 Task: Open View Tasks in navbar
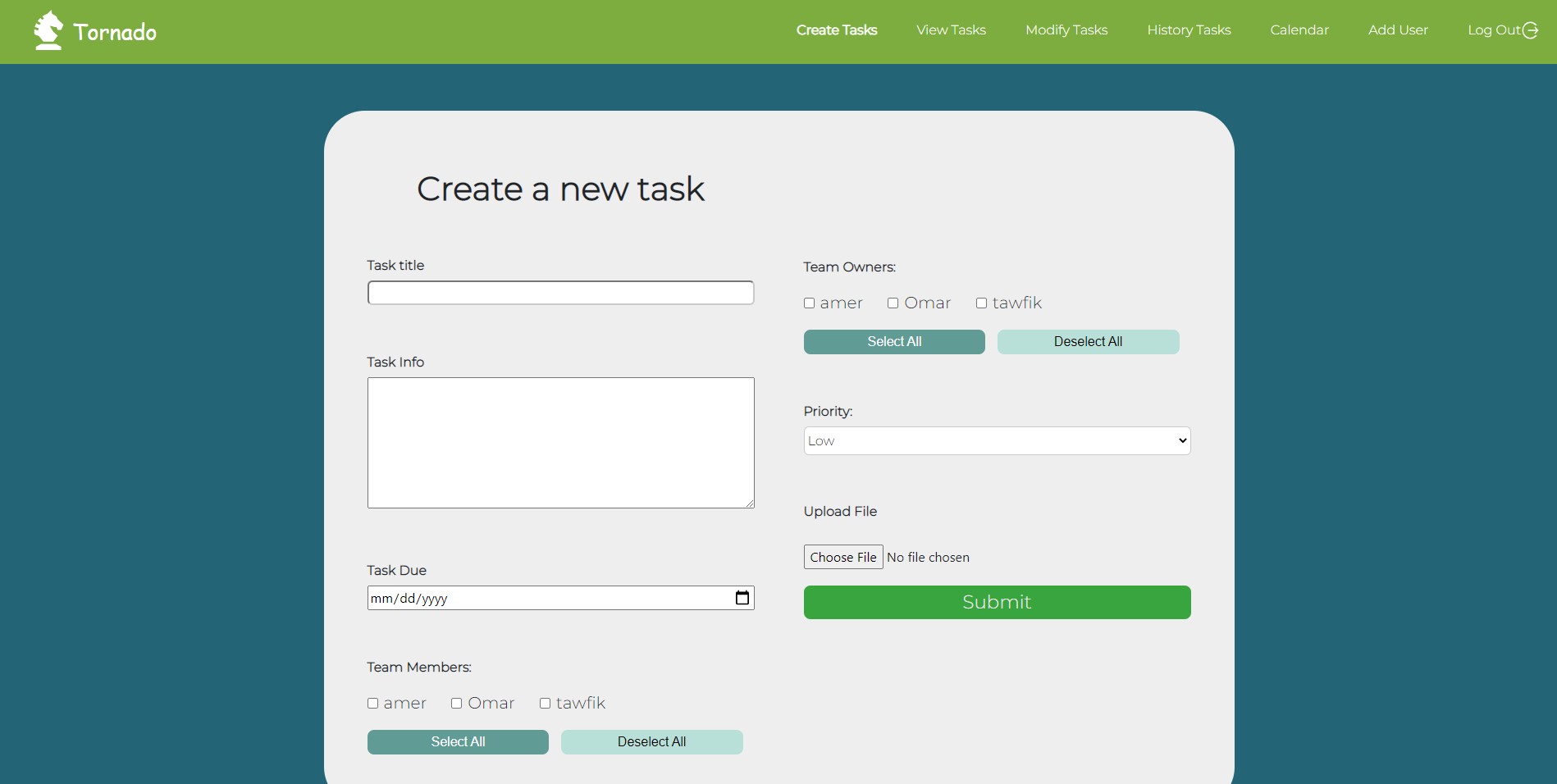pos(951,30)
